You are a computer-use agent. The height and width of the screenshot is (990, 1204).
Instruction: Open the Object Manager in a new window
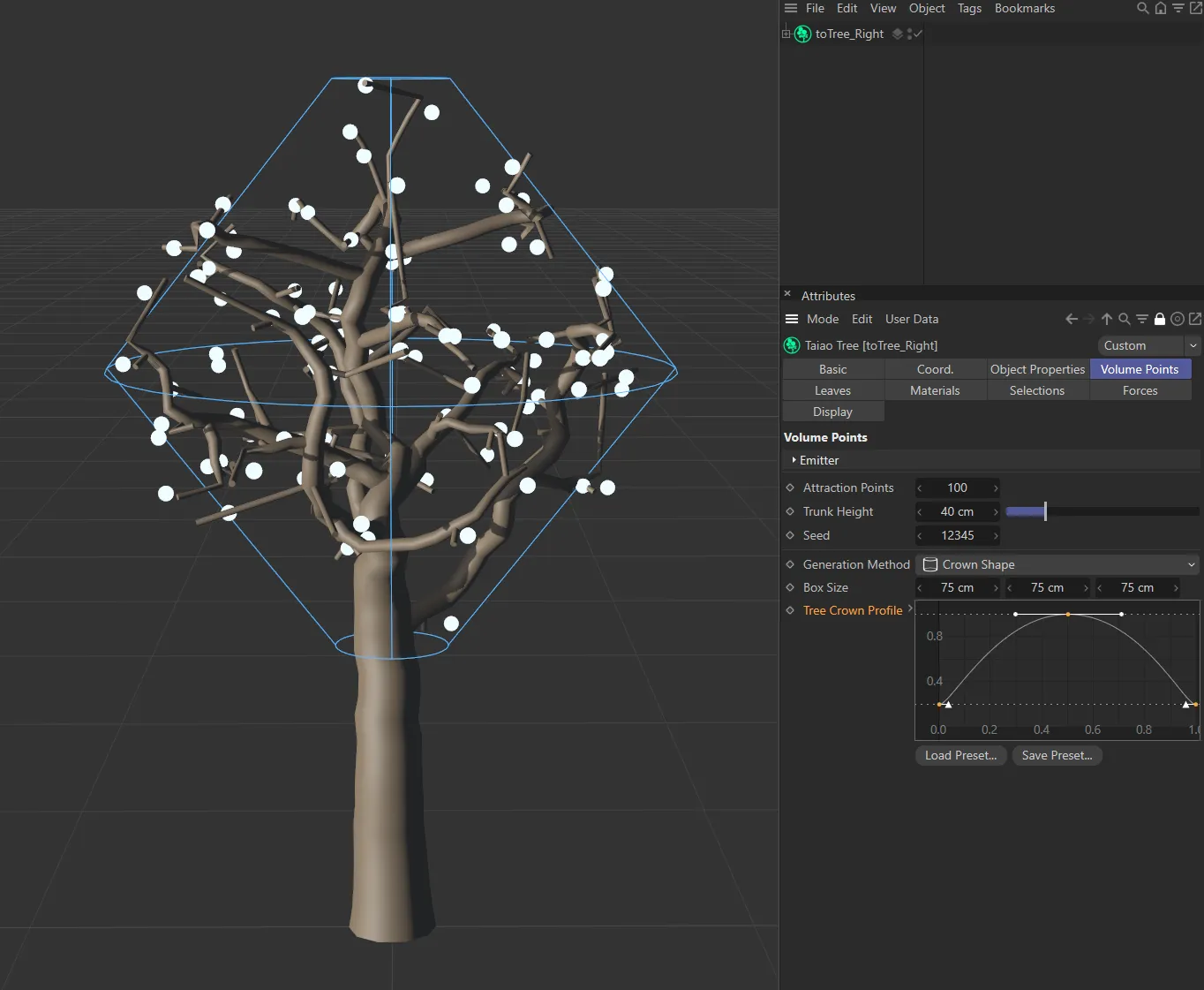(x=1195, y=8)
